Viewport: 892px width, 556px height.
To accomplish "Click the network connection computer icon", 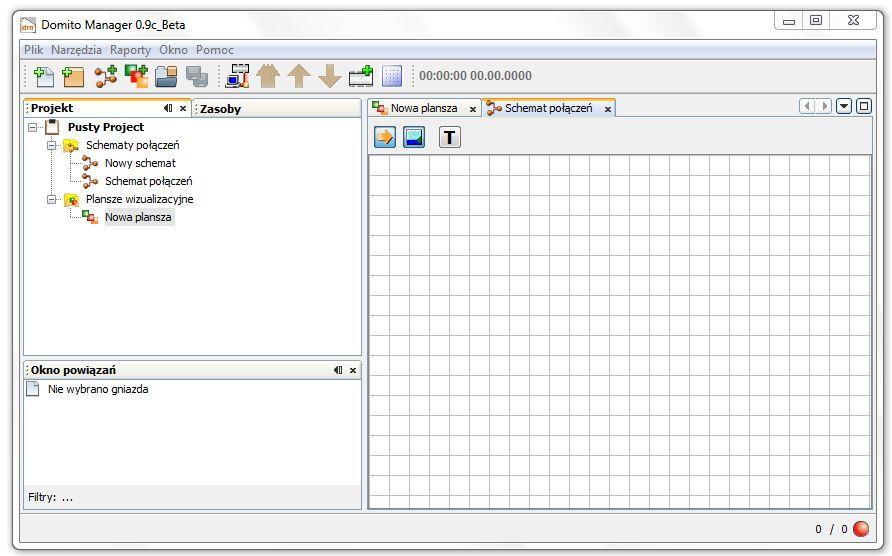I will [237, 76].
